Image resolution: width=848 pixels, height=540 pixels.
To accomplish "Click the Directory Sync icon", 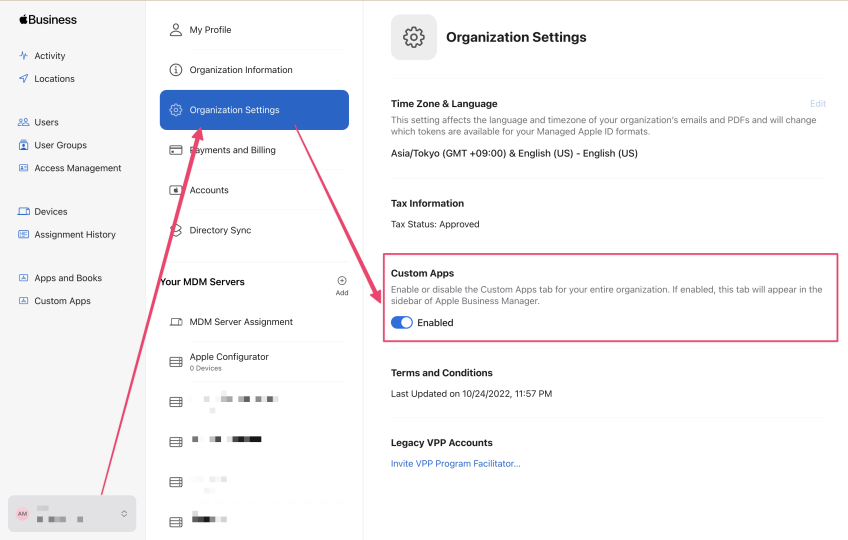I will [x=176, y=230].
